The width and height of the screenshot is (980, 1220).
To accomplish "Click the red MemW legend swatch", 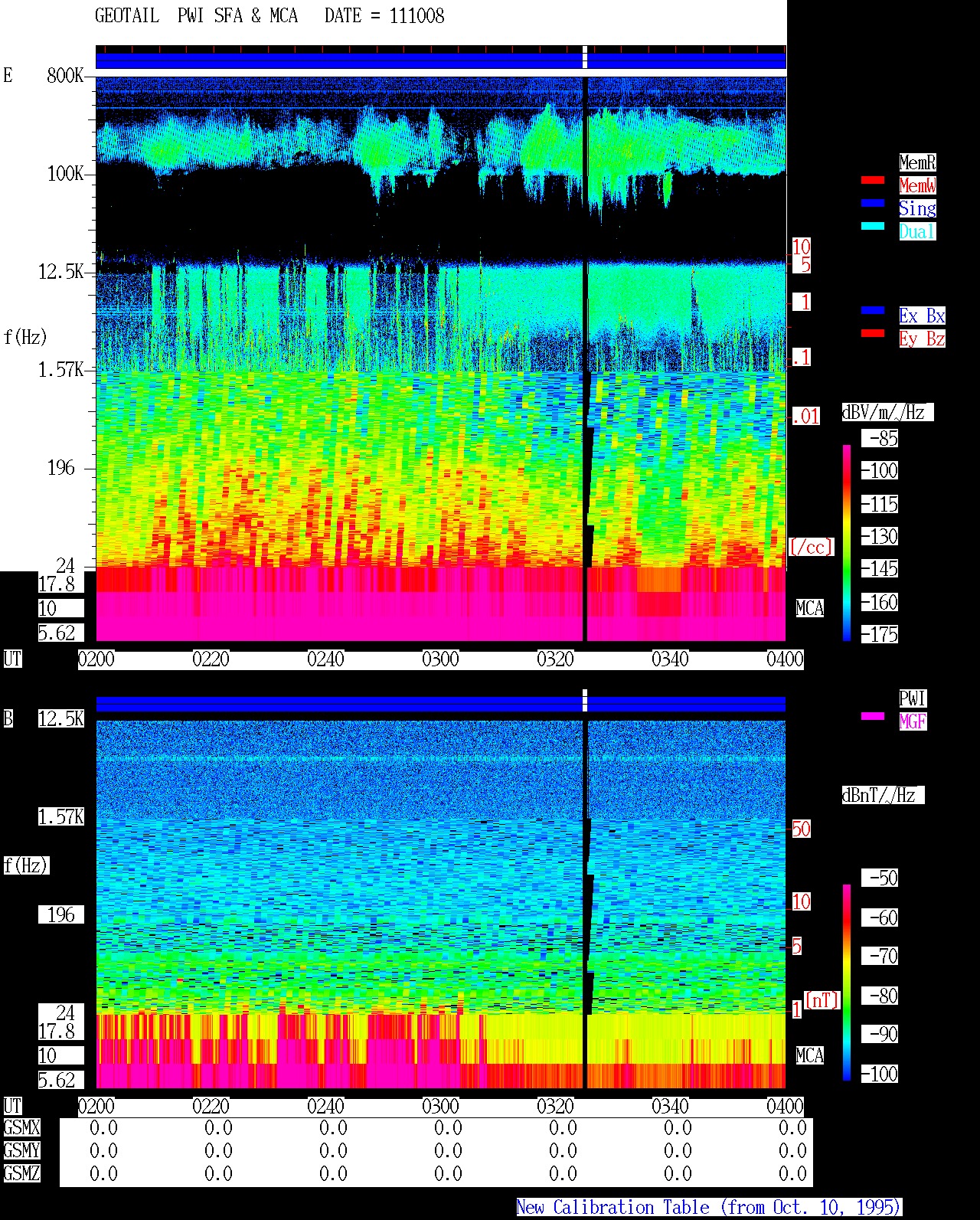I will pos(872,180).
